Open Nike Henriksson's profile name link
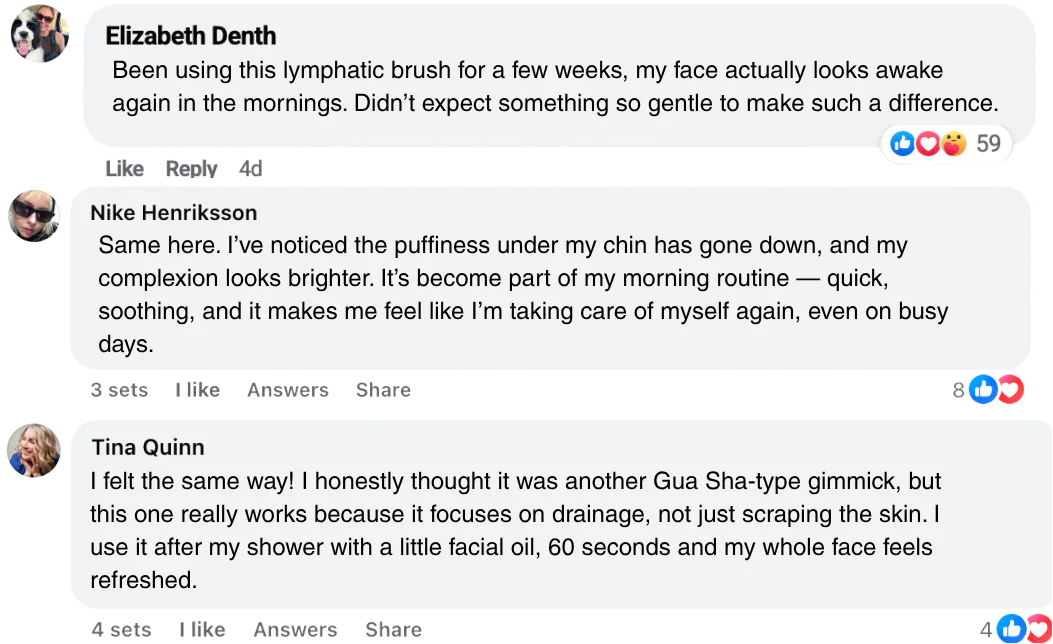This screenshot has height=644, width=1053. pyautogui.click(x=173, y=213)
